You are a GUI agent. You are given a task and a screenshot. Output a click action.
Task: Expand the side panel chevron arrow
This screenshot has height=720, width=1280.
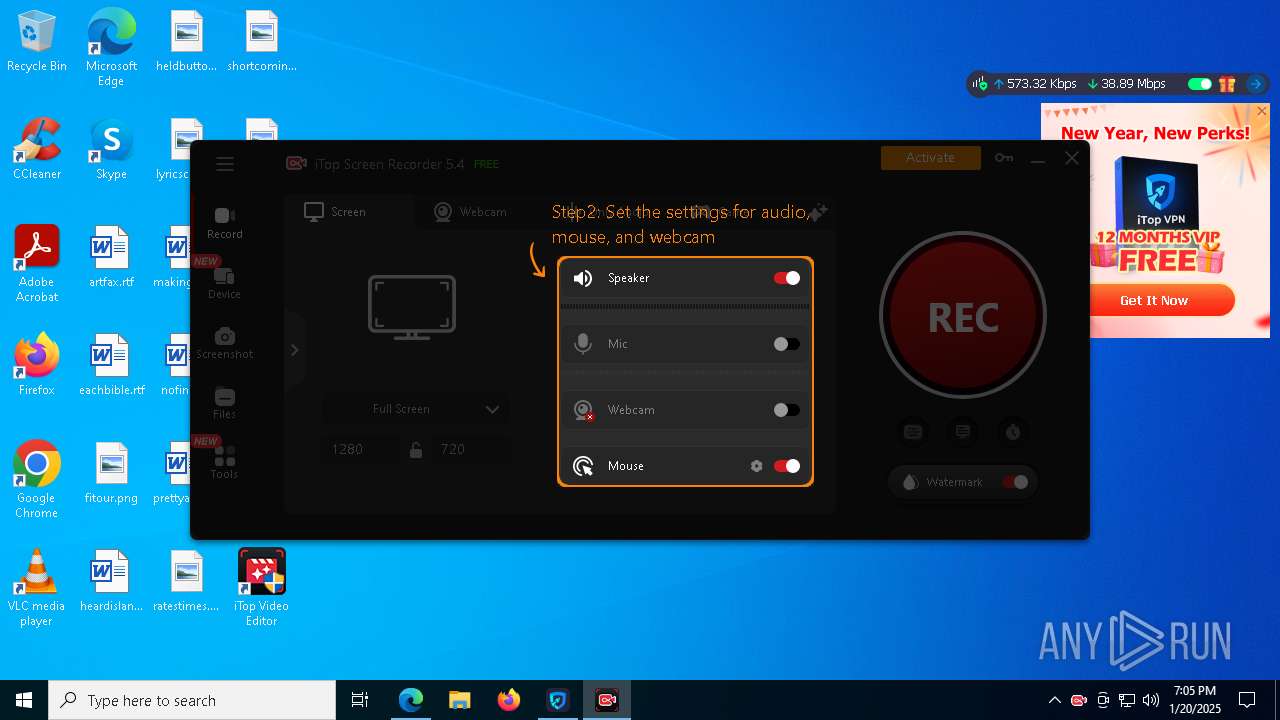(294, 350)
